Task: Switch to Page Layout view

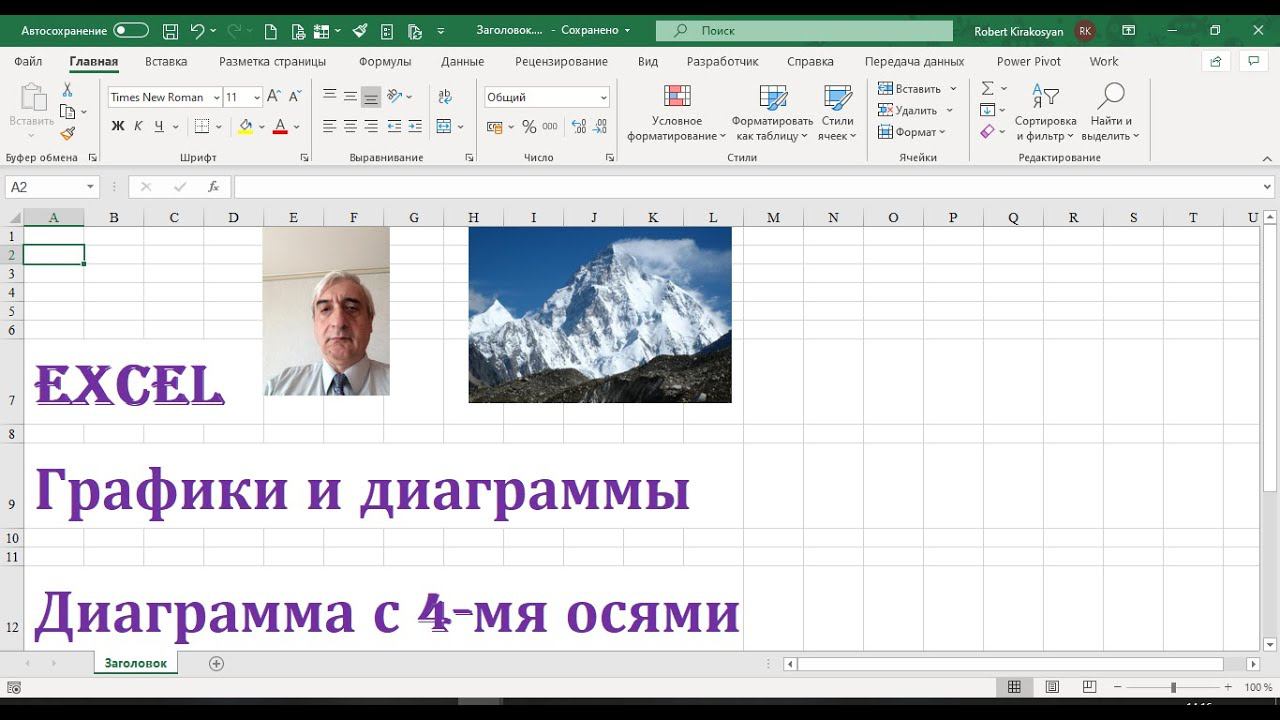Action: (1052, 687)
